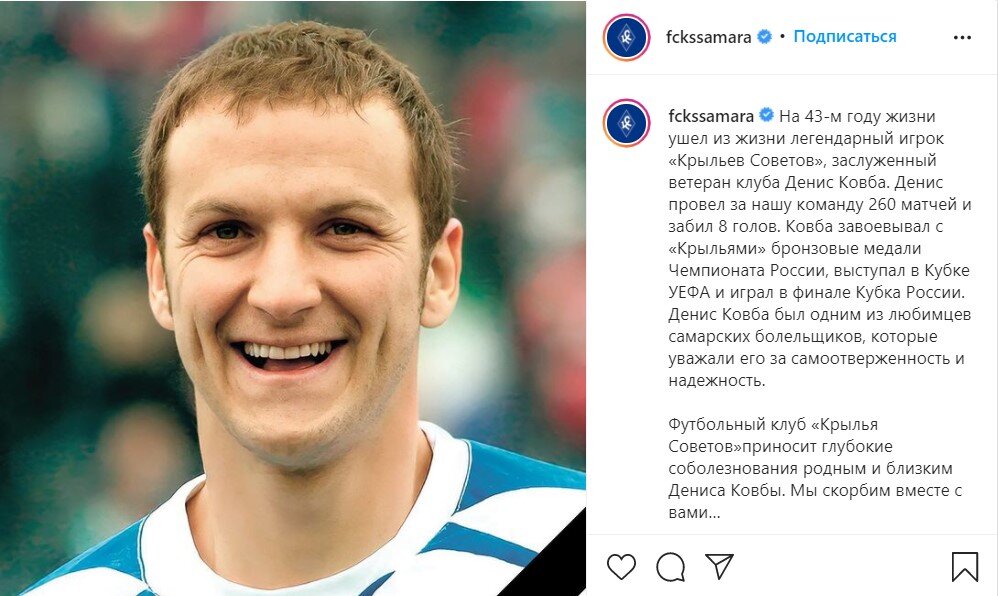Click the verified badge in the post header

tap(764, 37)
